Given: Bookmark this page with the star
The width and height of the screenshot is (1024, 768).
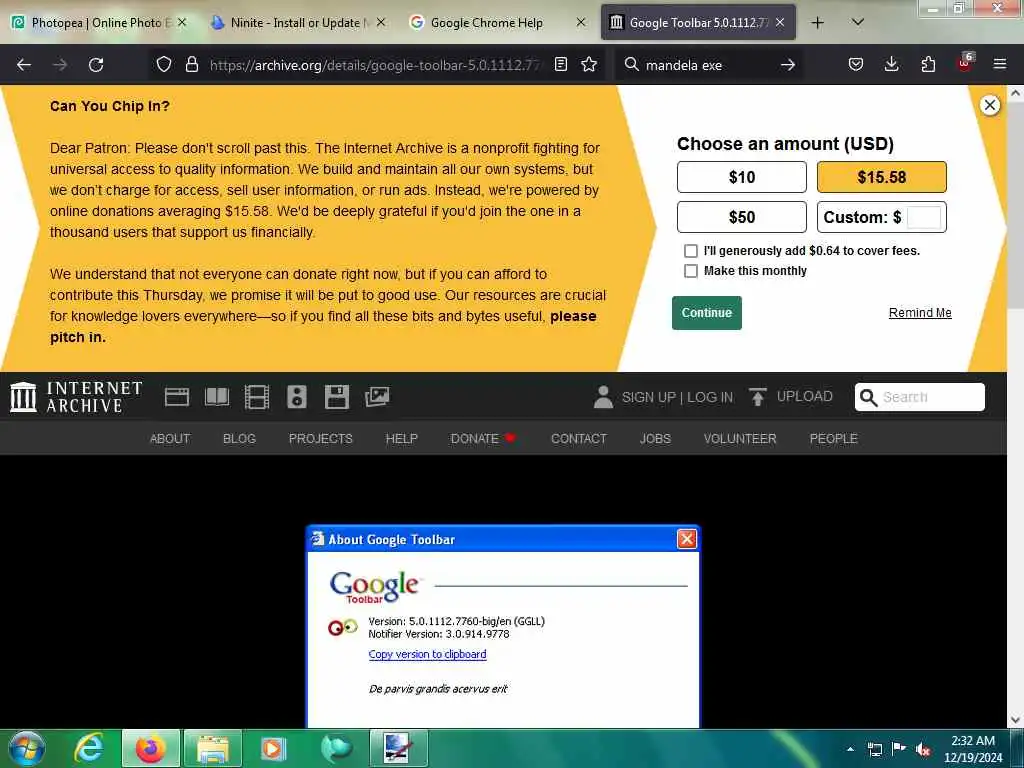Looking at the screenshot, I should coord(589,64).
